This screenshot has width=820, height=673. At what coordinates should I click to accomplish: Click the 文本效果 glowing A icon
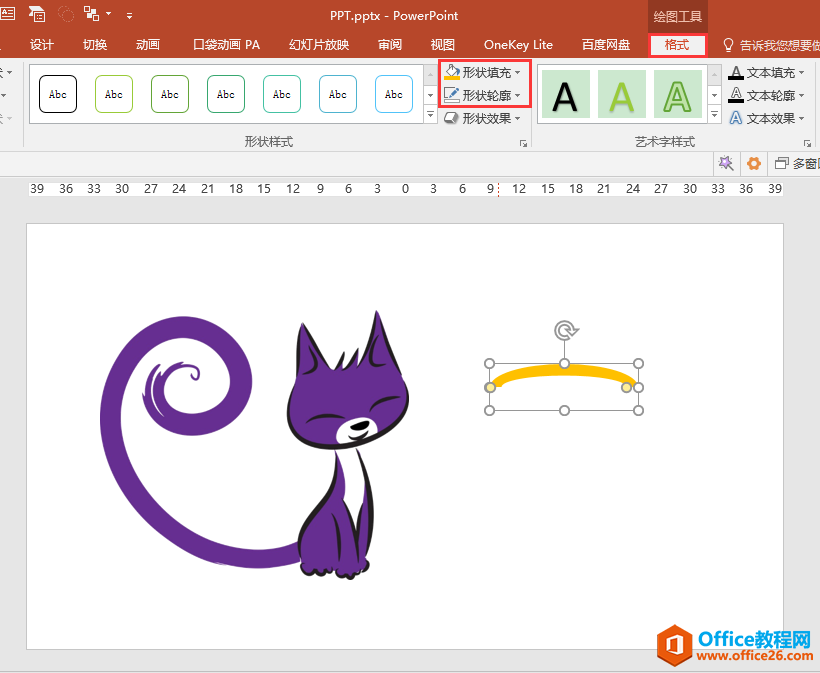click(x=736, y=118)
